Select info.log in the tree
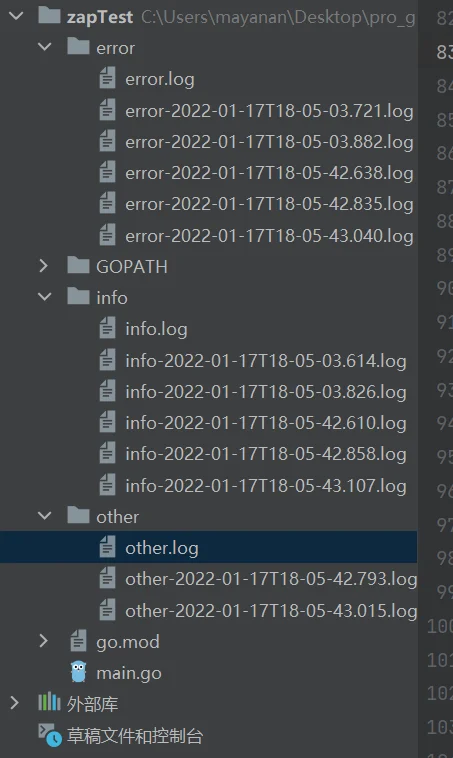 click(x=156, y=329)
